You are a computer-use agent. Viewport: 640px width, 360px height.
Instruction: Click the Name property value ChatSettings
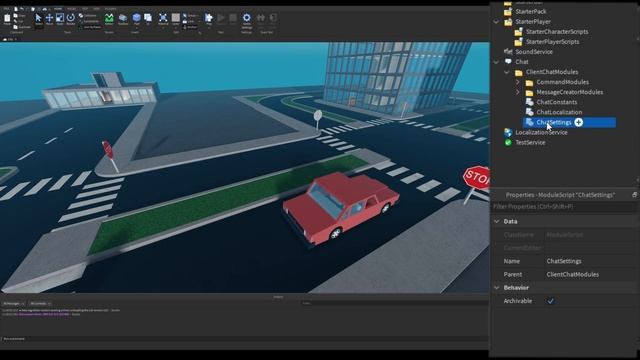pos(564,261)
